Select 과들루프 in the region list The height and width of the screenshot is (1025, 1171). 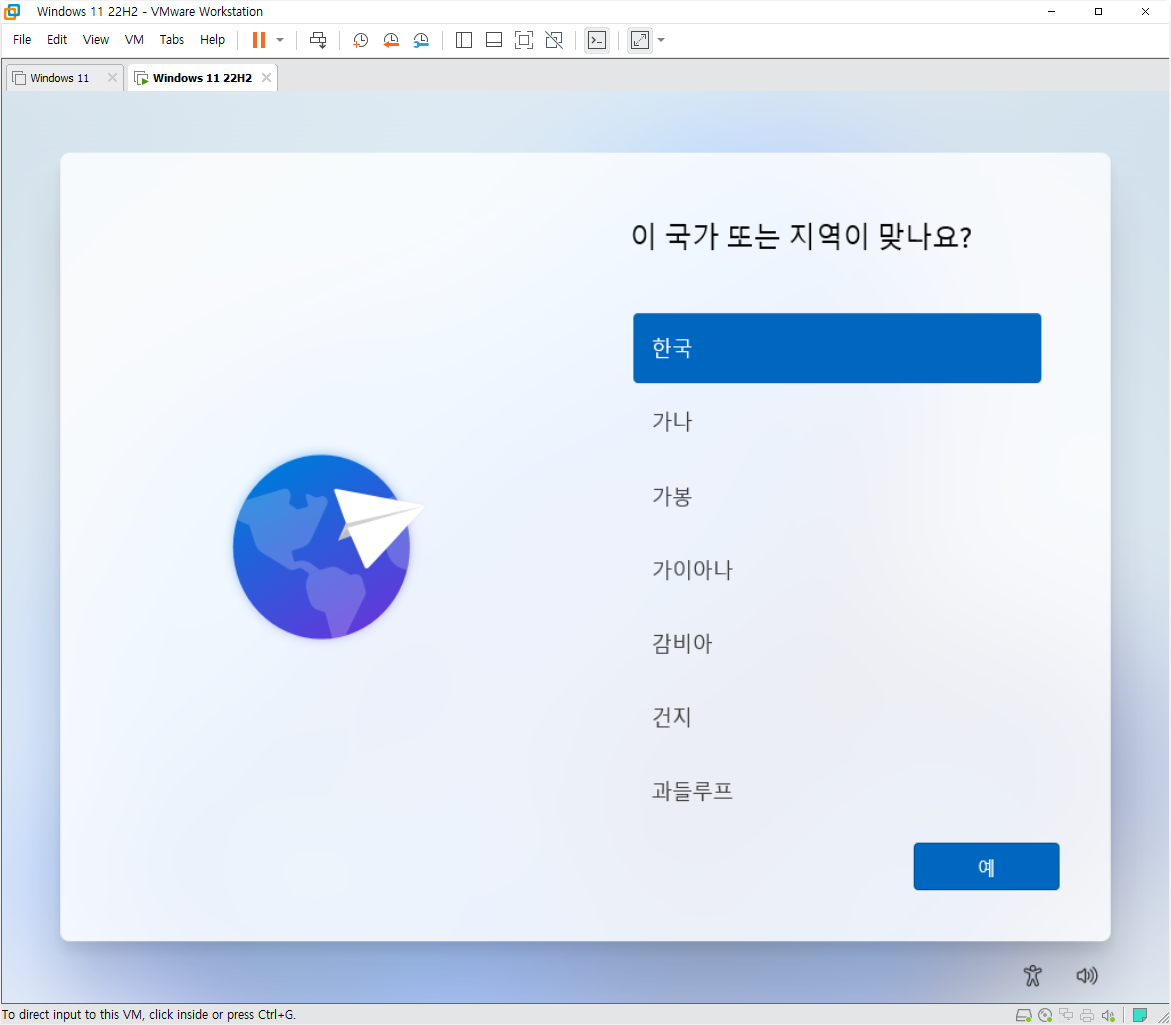[x=836, y=791]
